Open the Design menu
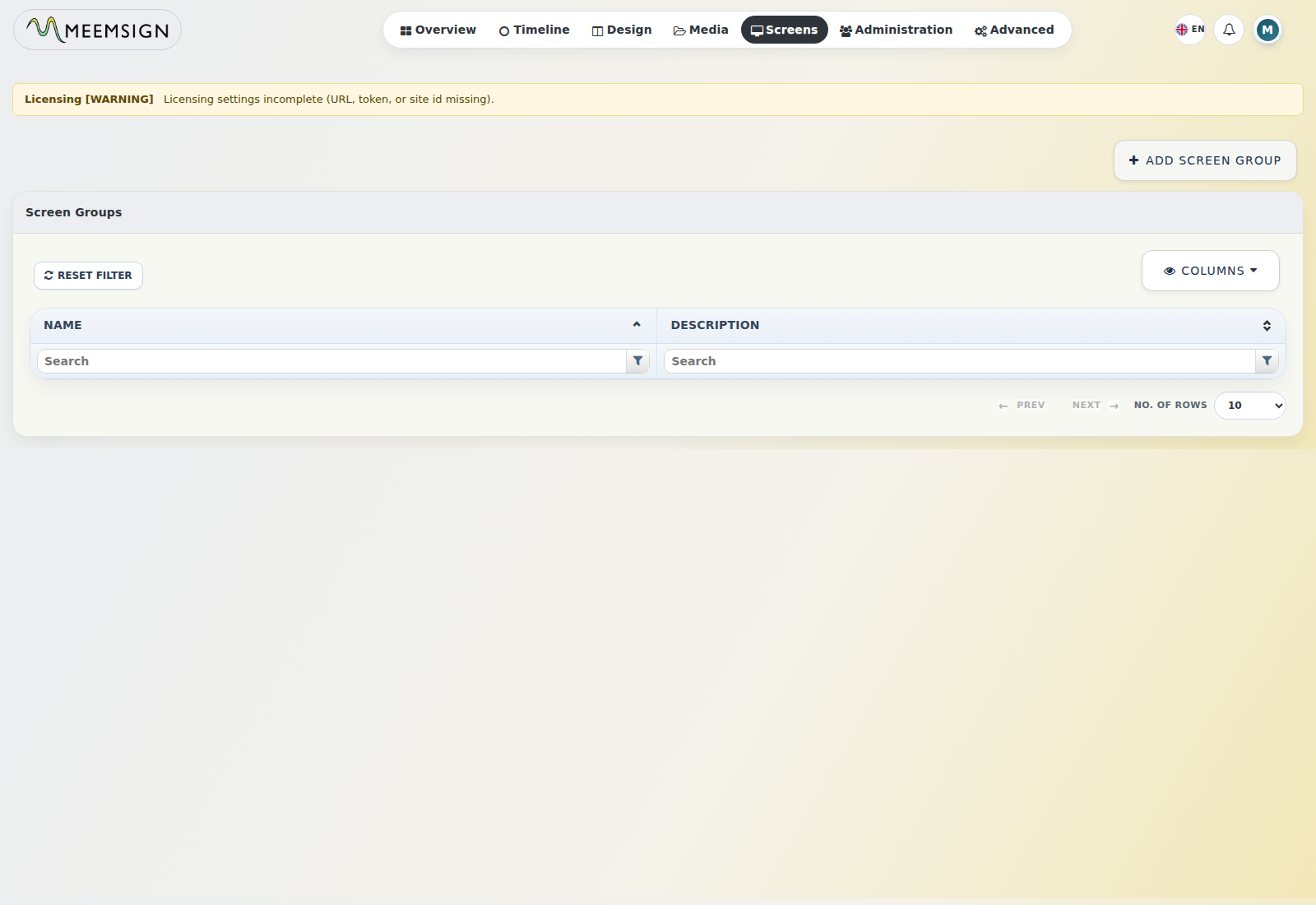 point(622,30)
